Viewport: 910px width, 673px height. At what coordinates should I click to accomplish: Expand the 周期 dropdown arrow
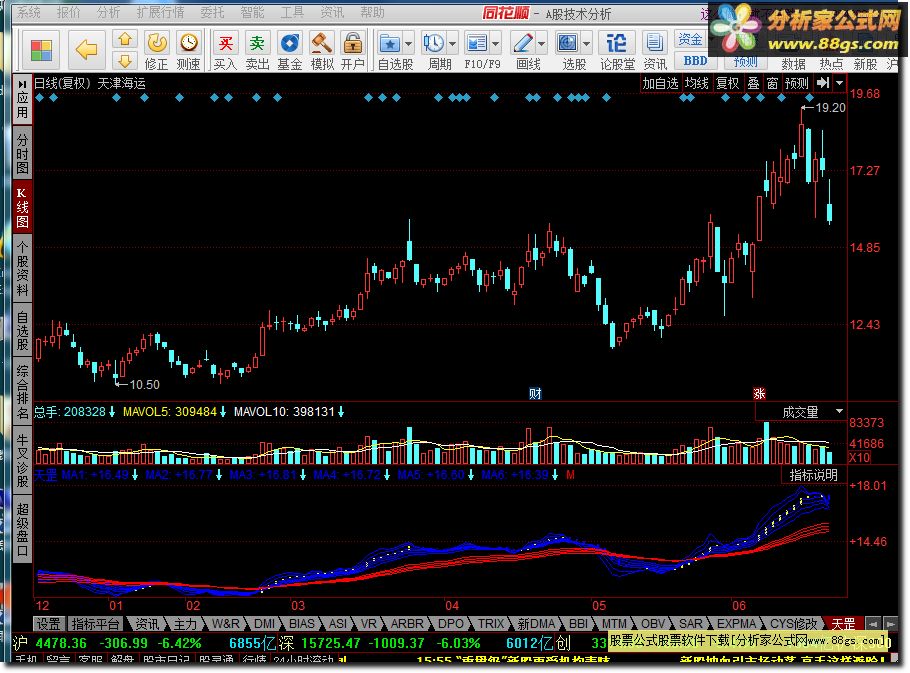(453, 44)
